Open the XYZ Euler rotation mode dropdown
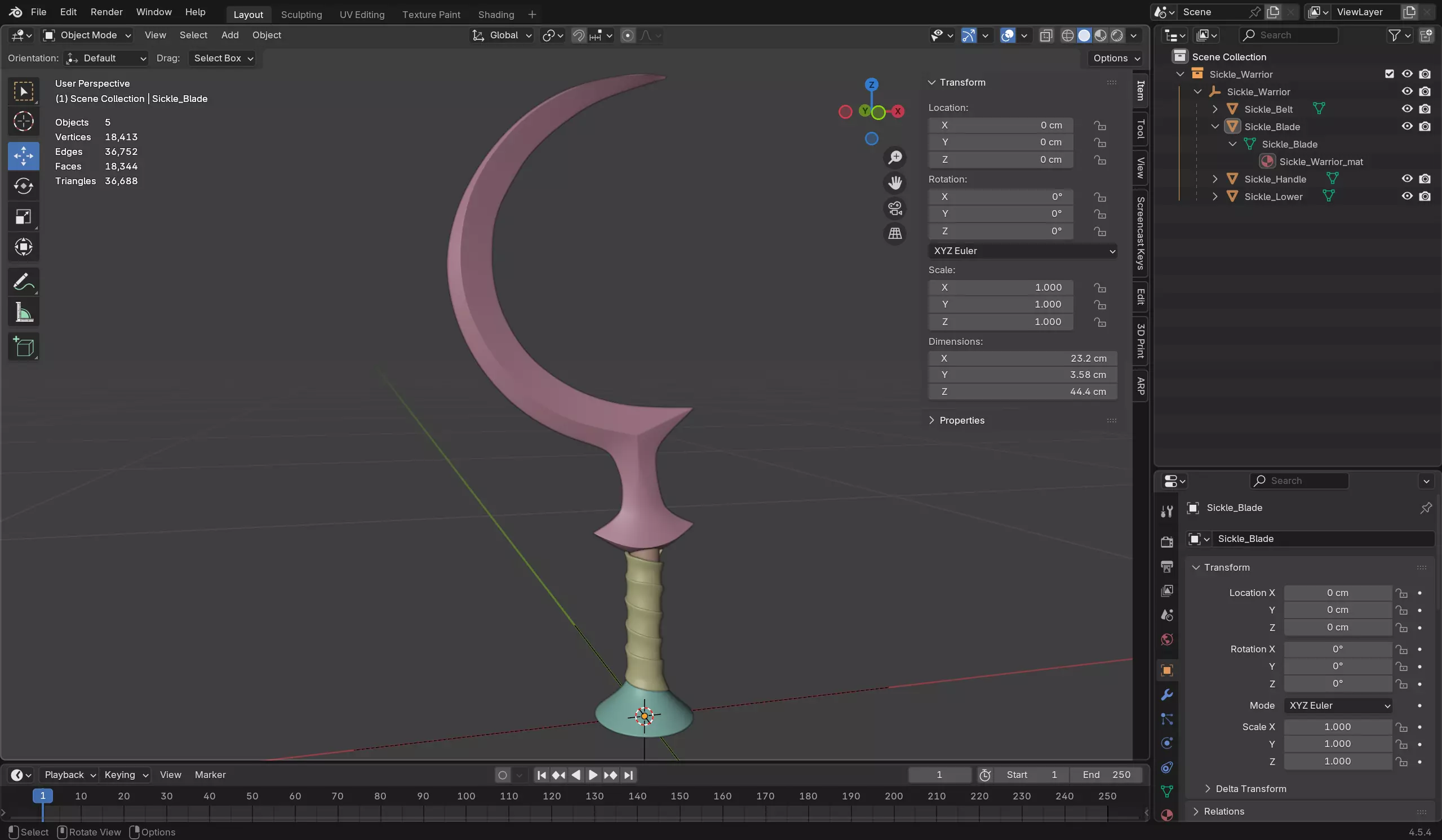This screenshot has width=1442, height=840. (x=1023, y=251)
